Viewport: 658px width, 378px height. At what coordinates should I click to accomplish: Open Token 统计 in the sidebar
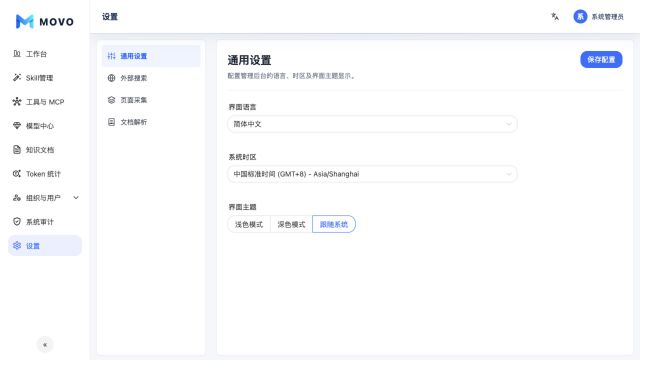point(45,174)
